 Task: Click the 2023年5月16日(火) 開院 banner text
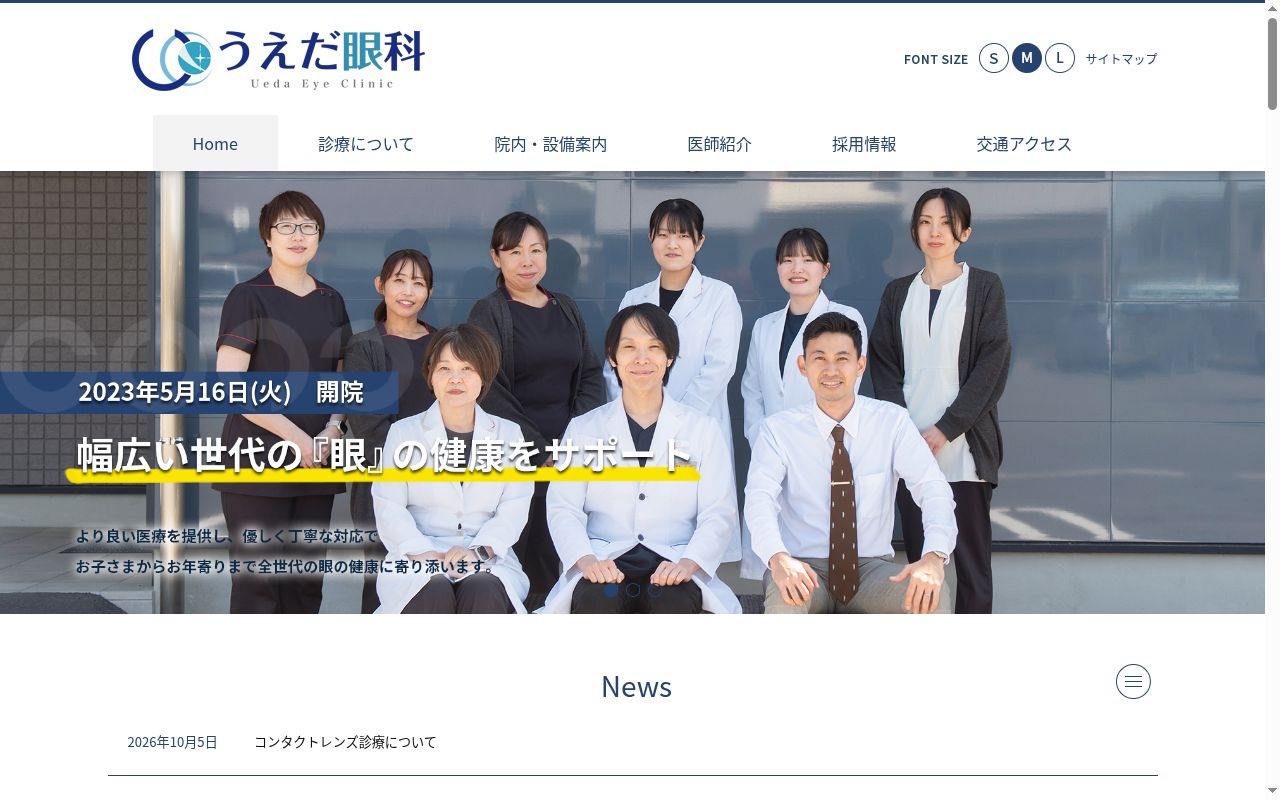point(221,392)
